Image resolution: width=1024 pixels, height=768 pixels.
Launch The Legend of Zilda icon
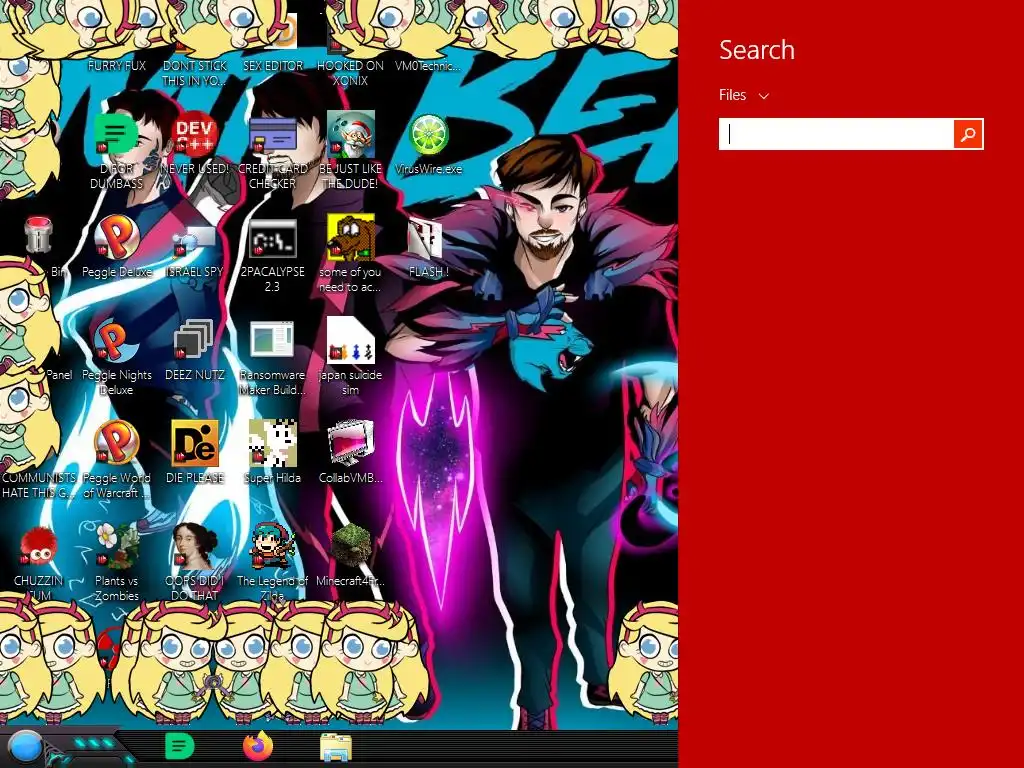[x=272, y=546]
